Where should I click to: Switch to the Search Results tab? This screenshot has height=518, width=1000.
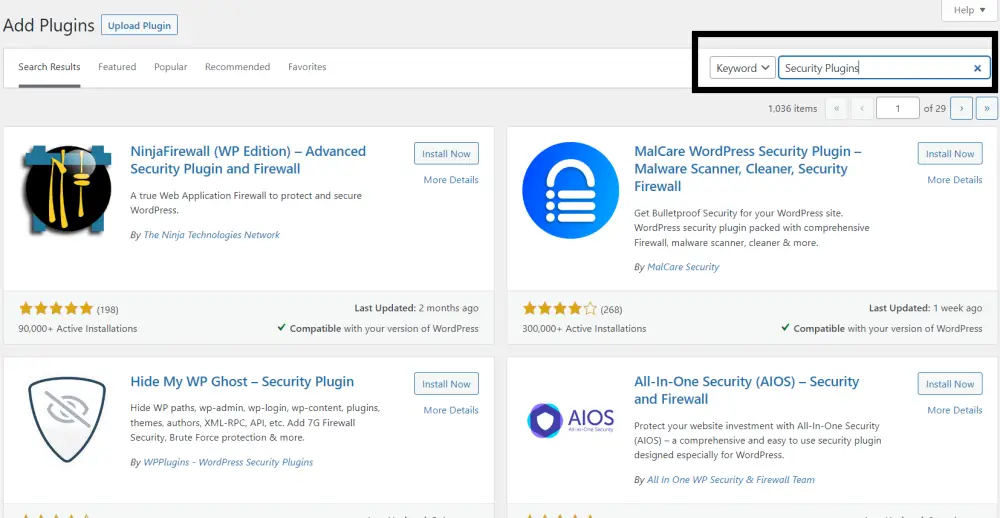[x=49, y=67]
